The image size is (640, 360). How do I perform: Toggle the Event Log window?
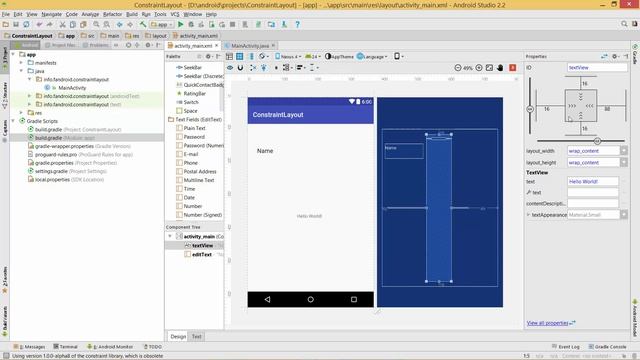click(566, 347)
